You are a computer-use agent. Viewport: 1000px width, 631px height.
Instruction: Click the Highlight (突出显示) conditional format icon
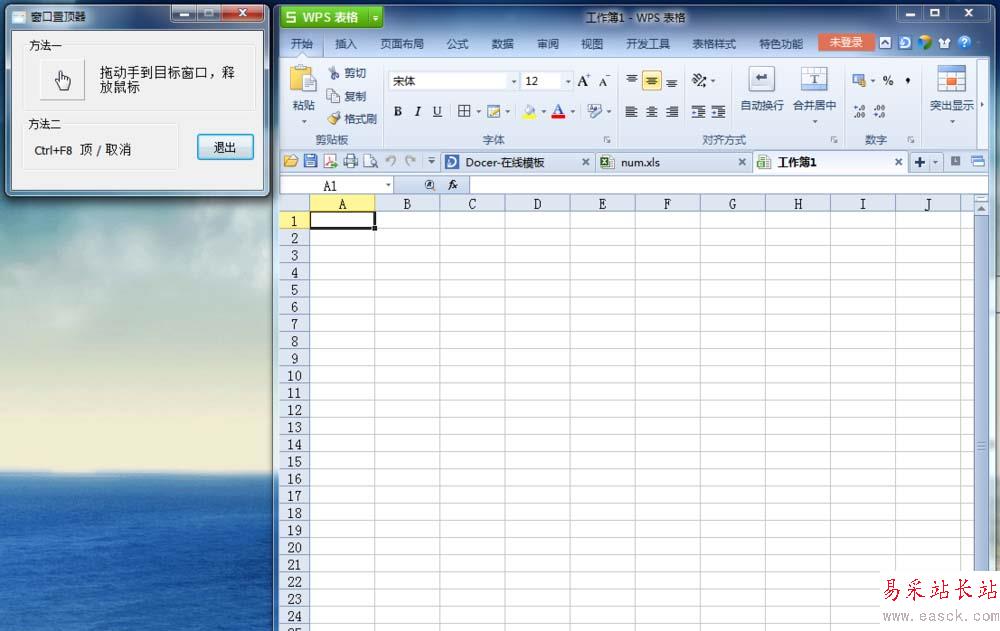pyautogui.click(x=951, y=80)
